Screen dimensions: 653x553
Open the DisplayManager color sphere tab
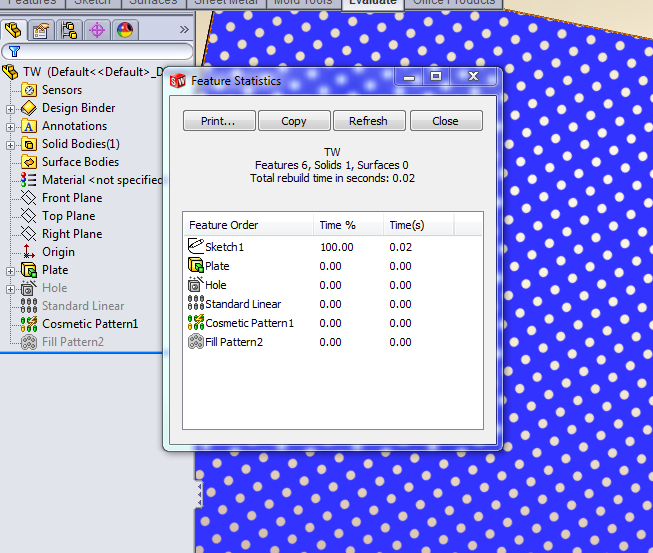(x=124, y=30)
